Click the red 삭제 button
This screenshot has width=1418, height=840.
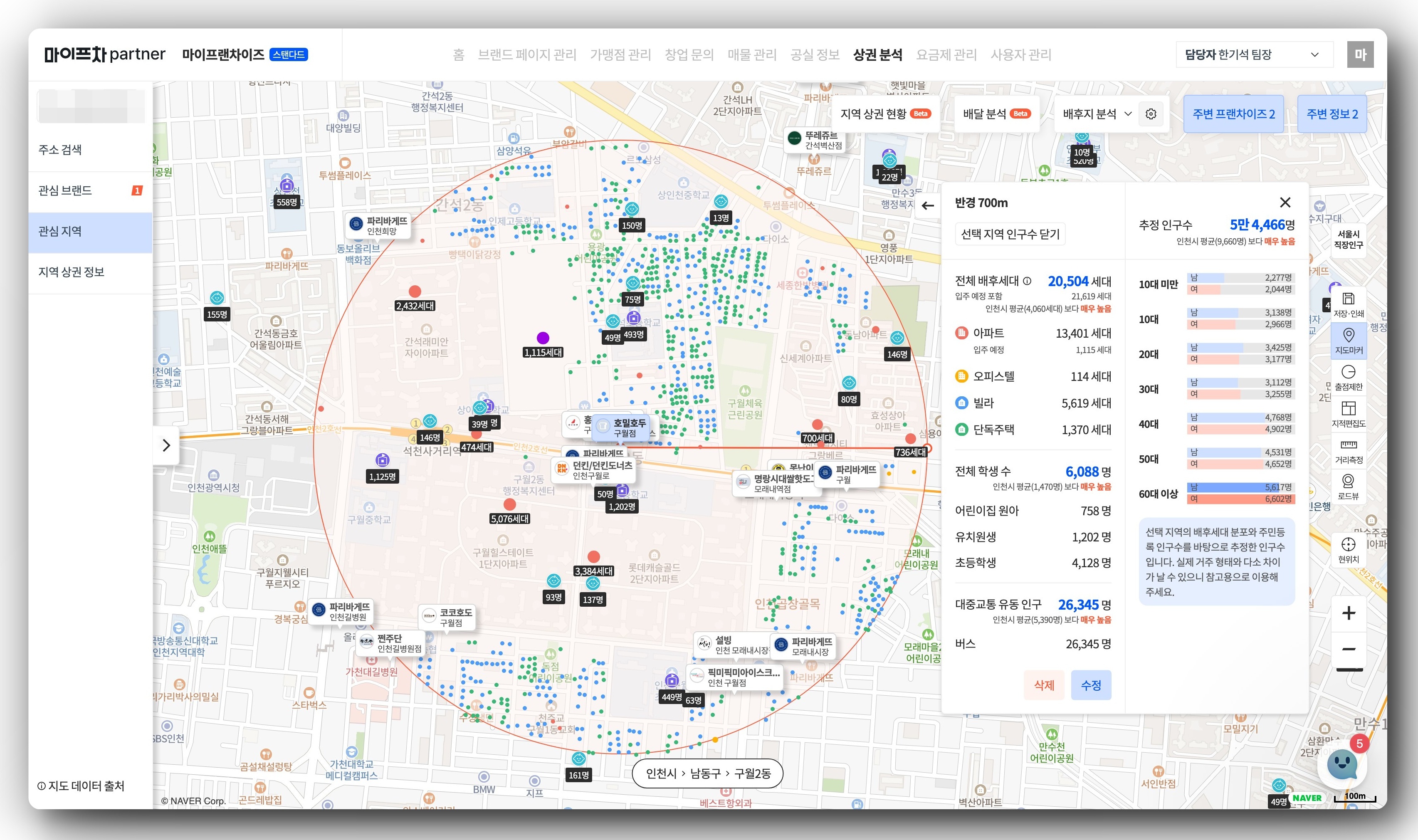[1044, 685]
